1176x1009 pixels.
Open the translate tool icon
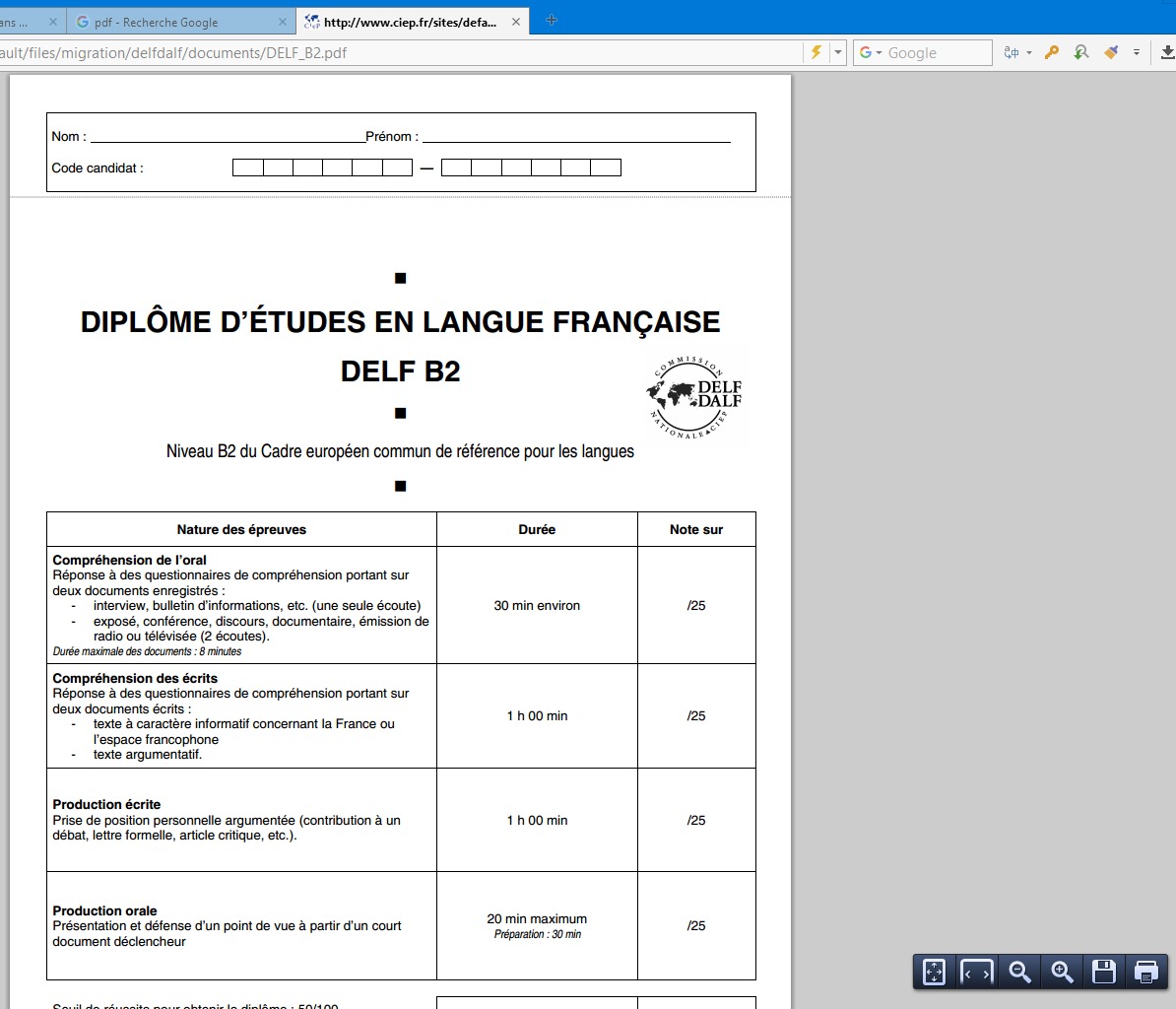(x=1012, y=52)
